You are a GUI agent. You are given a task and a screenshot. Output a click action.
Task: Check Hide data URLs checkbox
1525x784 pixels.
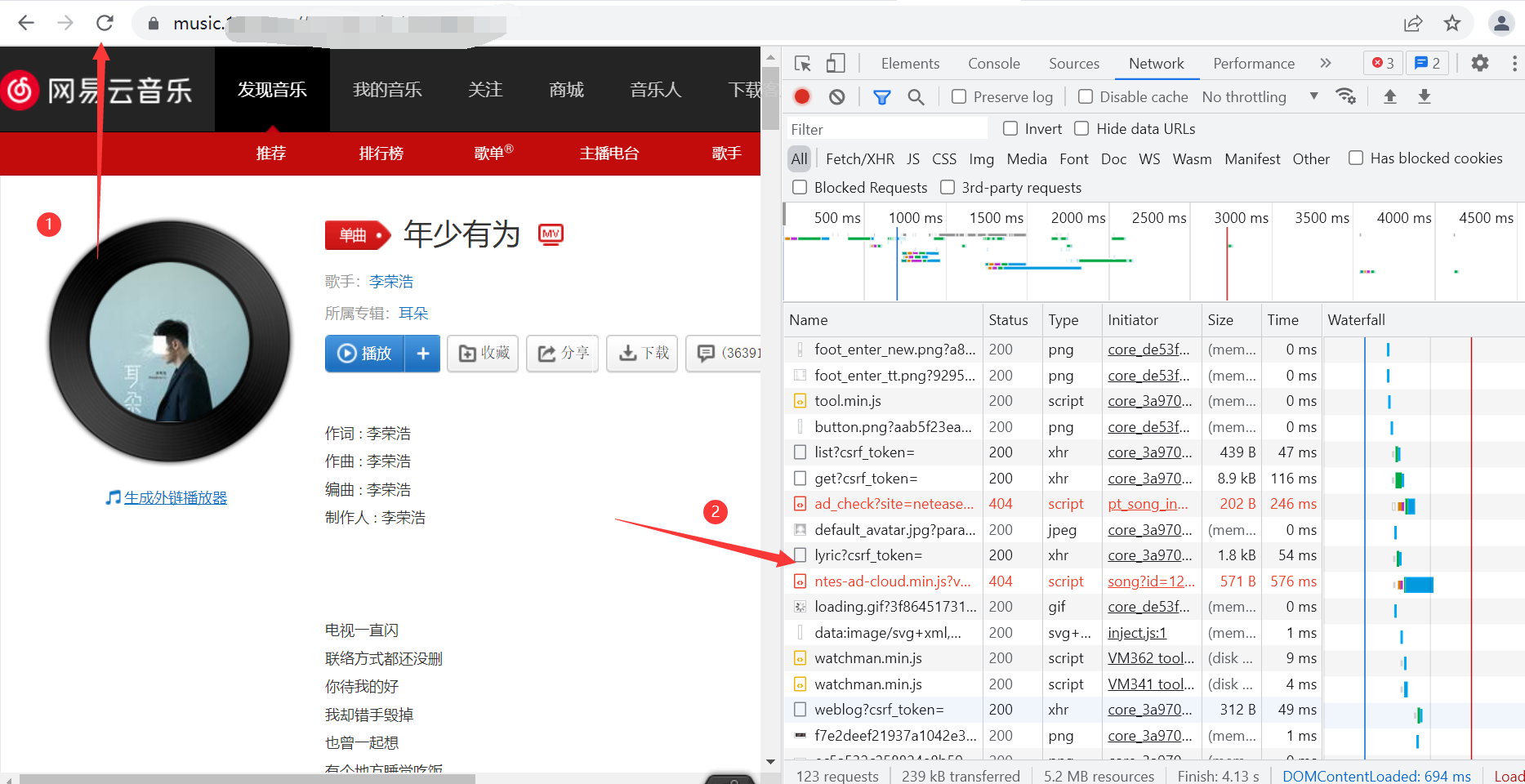1081,128
